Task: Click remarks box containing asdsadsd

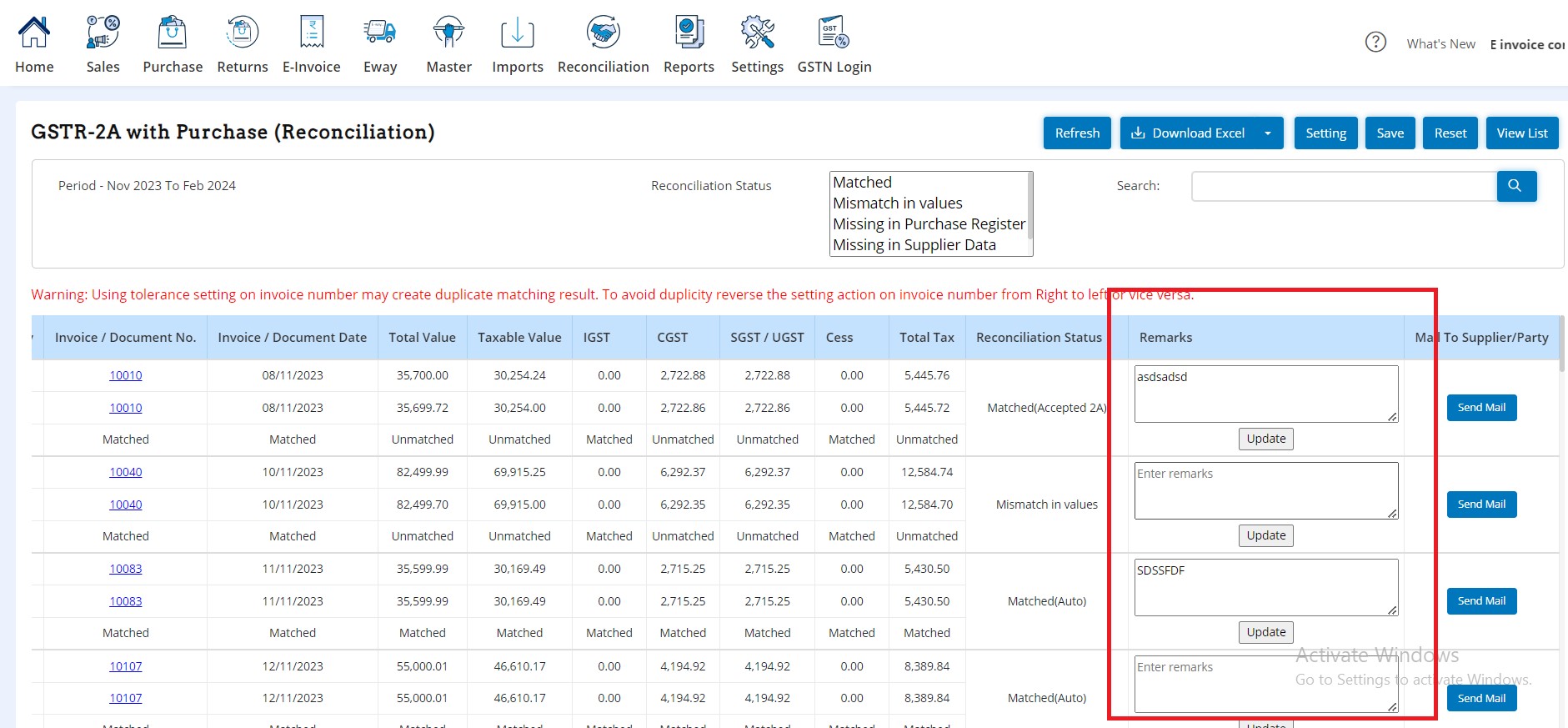Action: [x=1266, y=394]
